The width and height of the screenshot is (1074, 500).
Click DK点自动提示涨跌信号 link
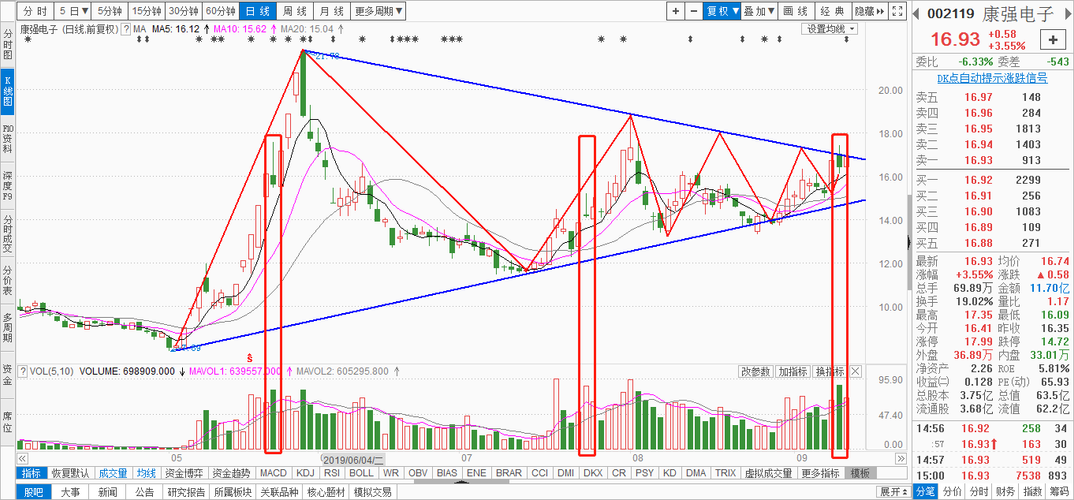pos(992,79)
